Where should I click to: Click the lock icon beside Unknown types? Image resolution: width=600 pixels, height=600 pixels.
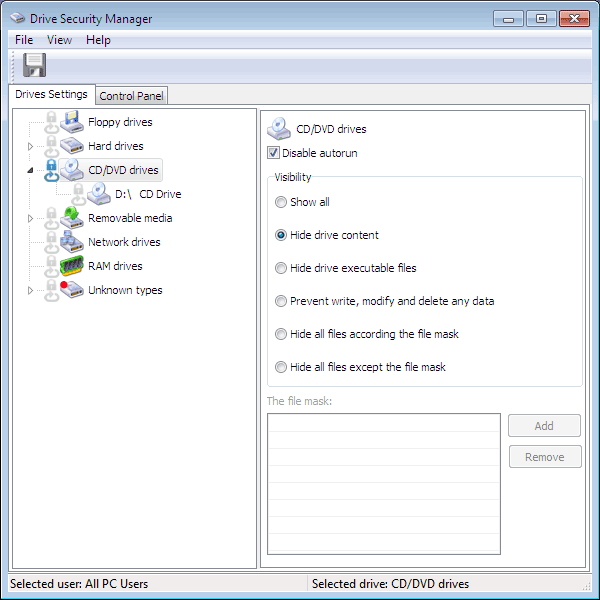[x=51, y=290]
